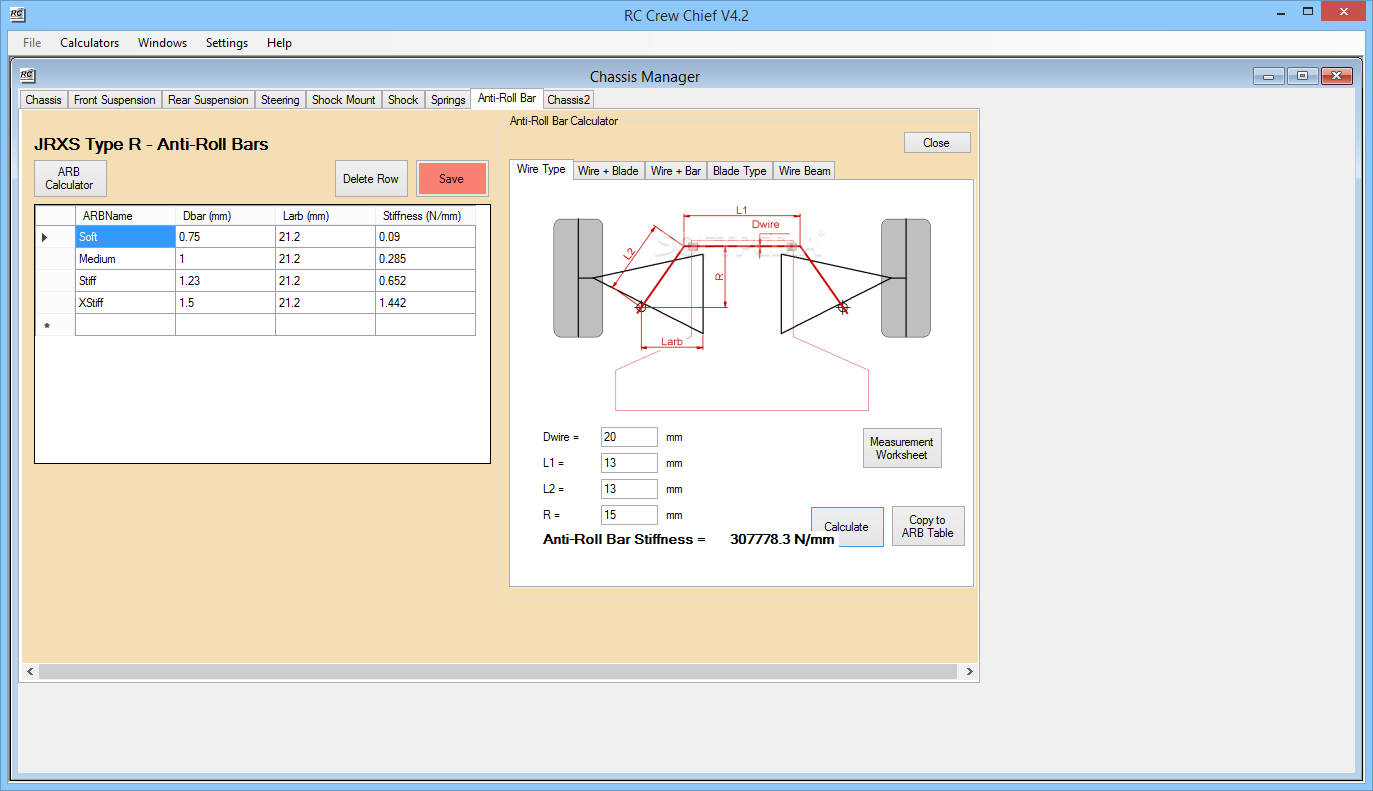Select the Medium ARBName cell
Viewport: 1373px width, 791px height.
[x=125, y=259]
